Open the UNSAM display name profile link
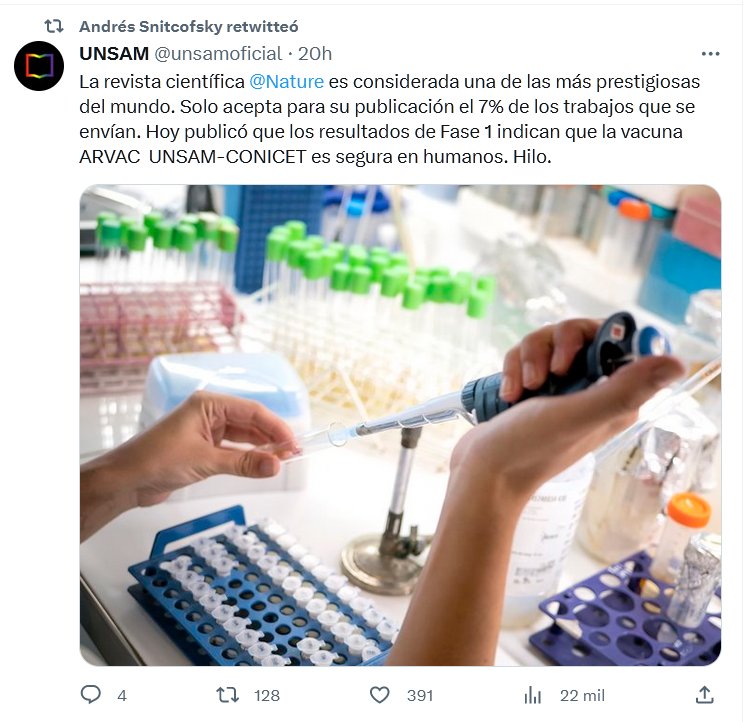Image resolution: width=752 pixels, height=722 pixels. coord(113,53)
